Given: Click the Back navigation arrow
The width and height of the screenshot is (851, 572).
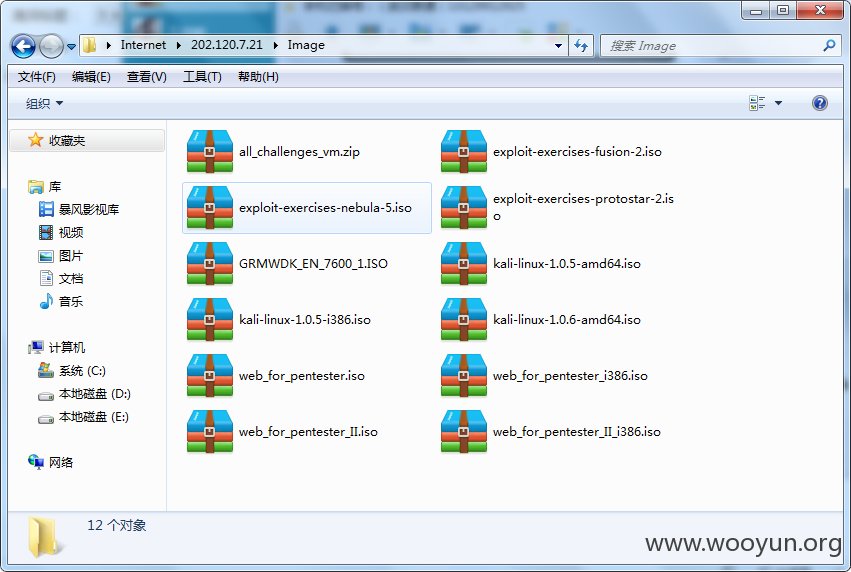Looking at the screenshot, I should point(23,46).
